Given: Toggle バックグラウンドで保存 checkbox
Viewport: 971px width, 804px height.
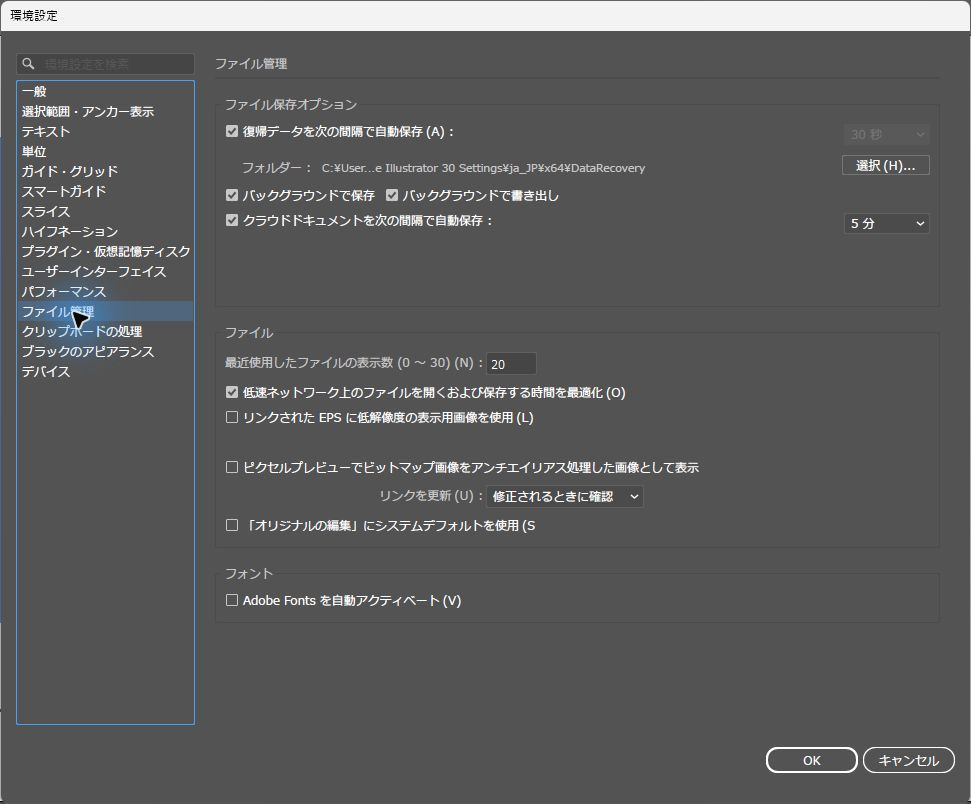Looking at the screenshot, I should 232,195.
